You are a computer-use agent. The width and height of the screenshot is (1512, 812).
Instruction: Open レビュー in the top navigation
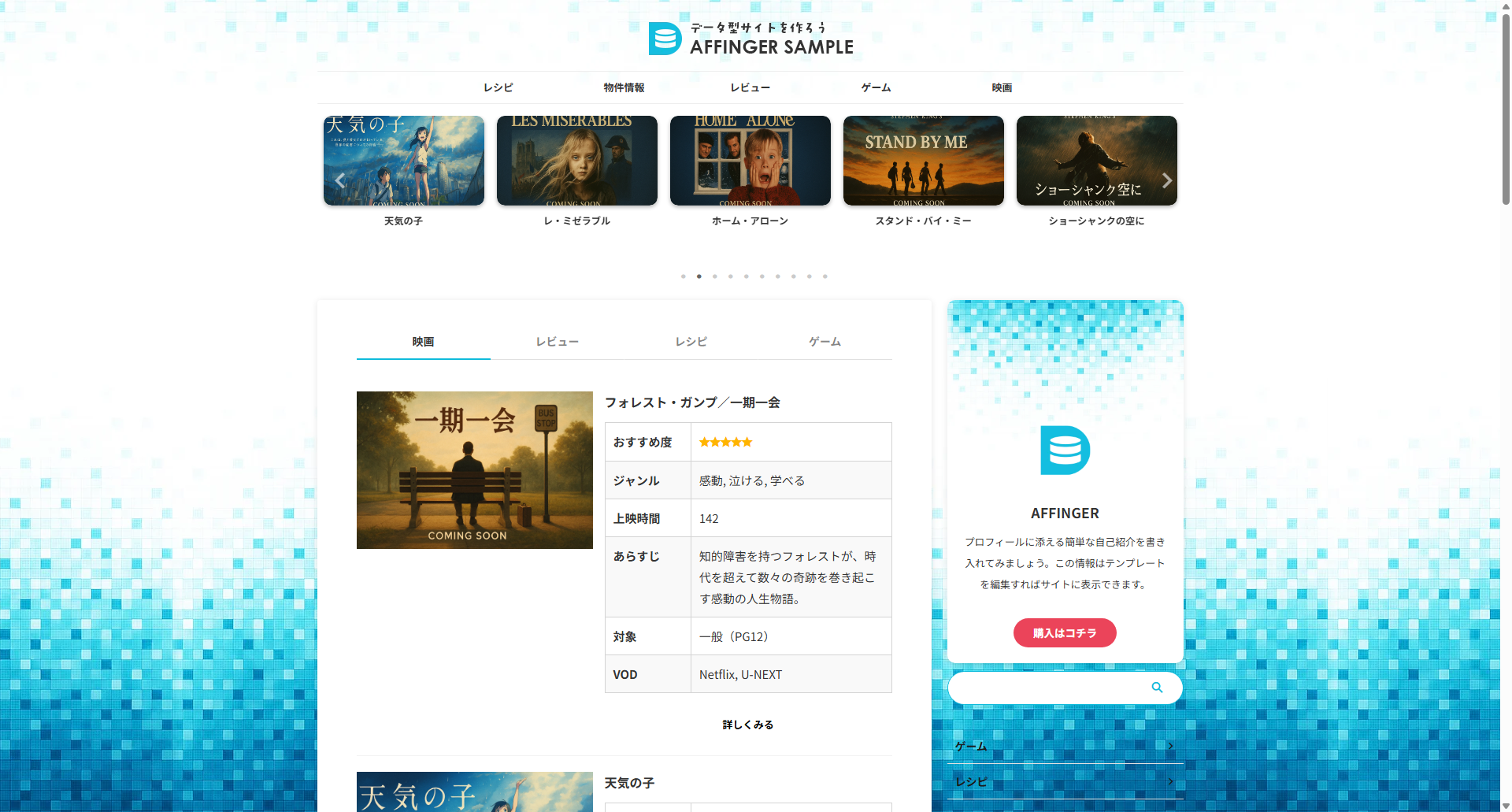click(x=750, y=87)
